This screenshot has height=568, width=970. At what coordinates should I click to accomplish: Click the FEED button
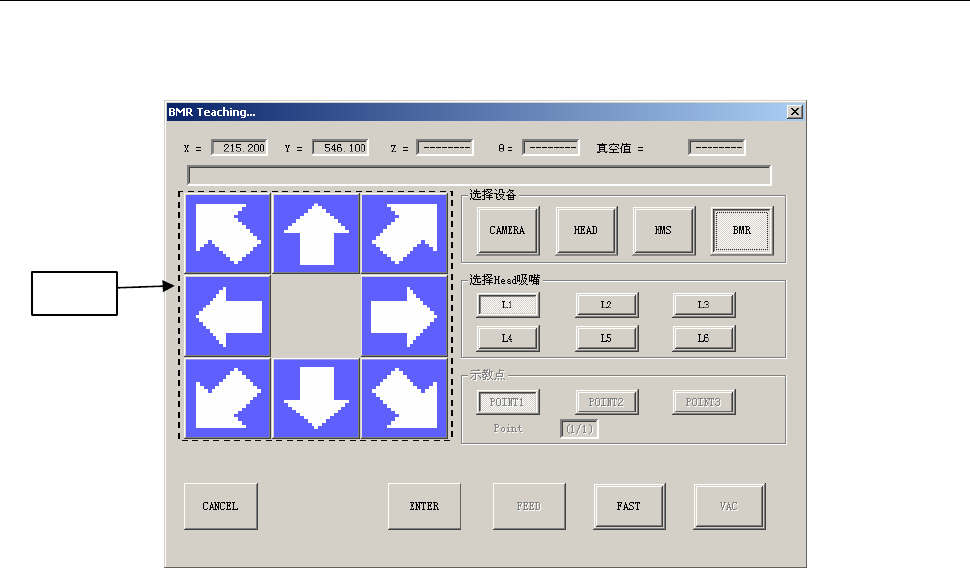(529, 506)
